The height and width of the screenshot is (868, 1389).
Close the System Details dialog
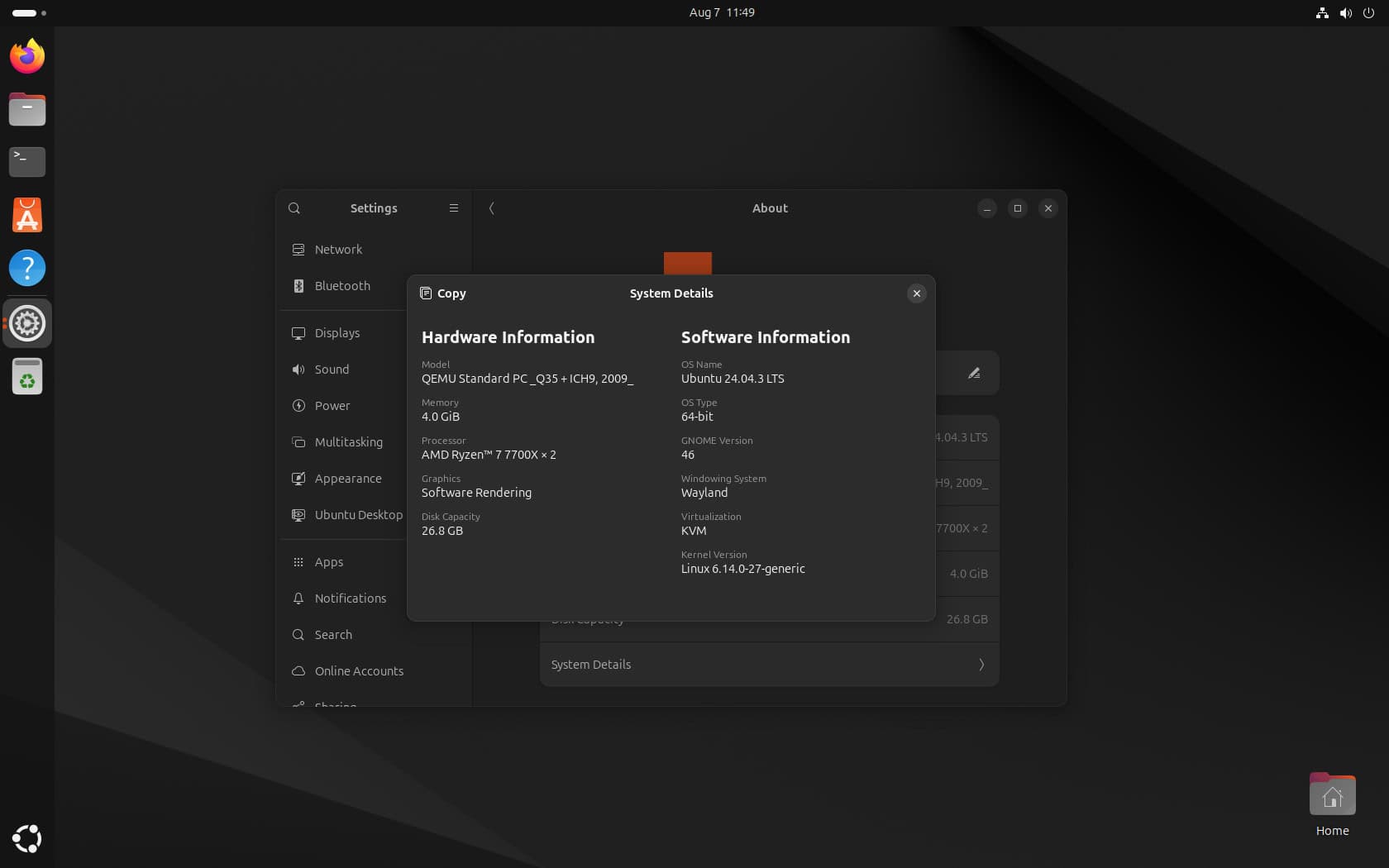[x=916, y=293]
